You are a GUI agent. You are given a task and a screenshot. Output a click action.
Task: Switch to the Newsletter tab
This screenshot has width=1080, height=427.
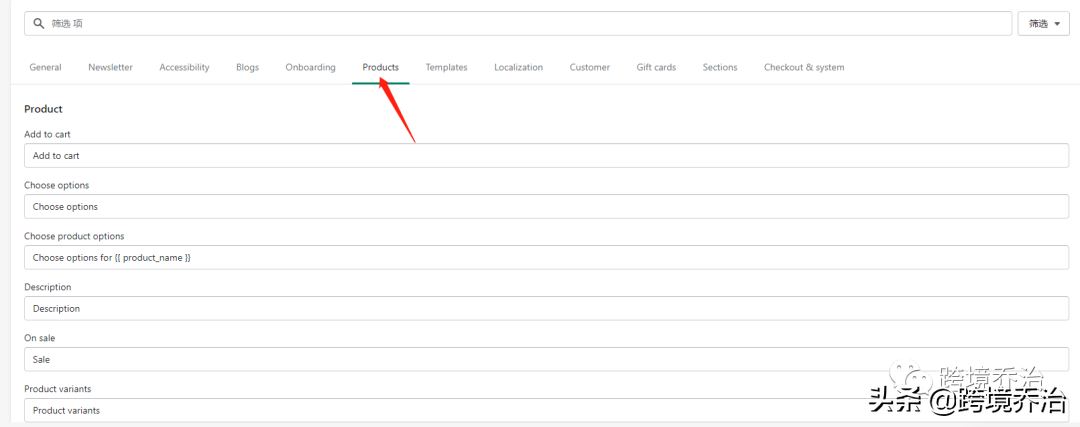click(110, 67)
